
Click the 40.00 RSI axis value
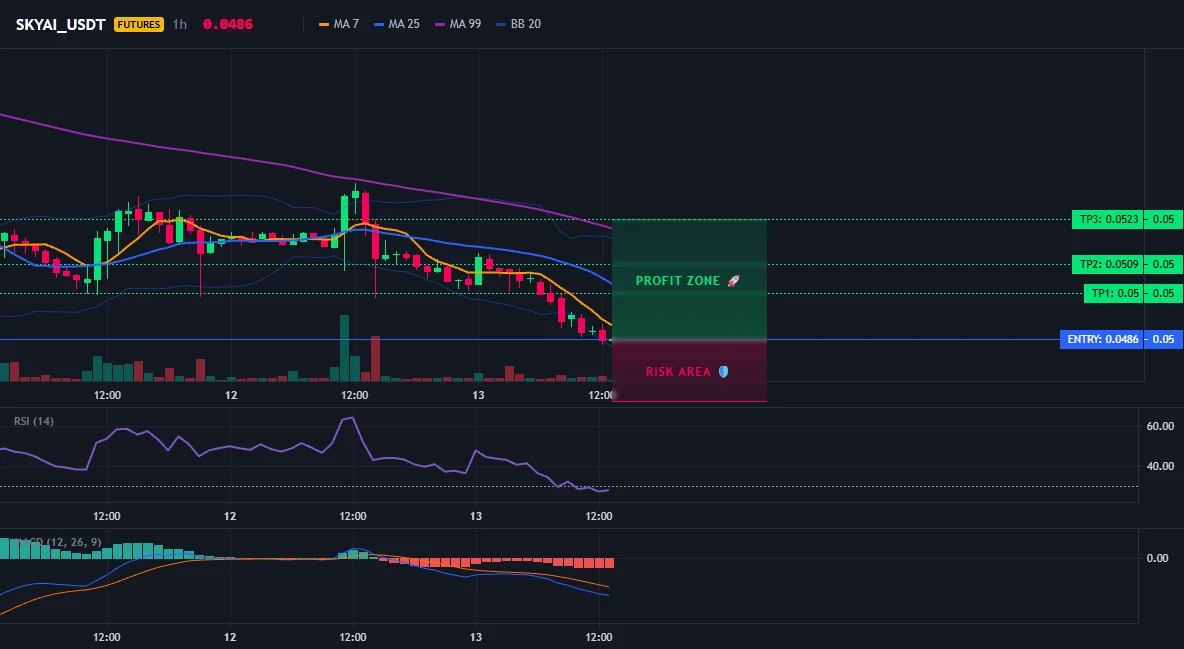[x=1160, y=466]
